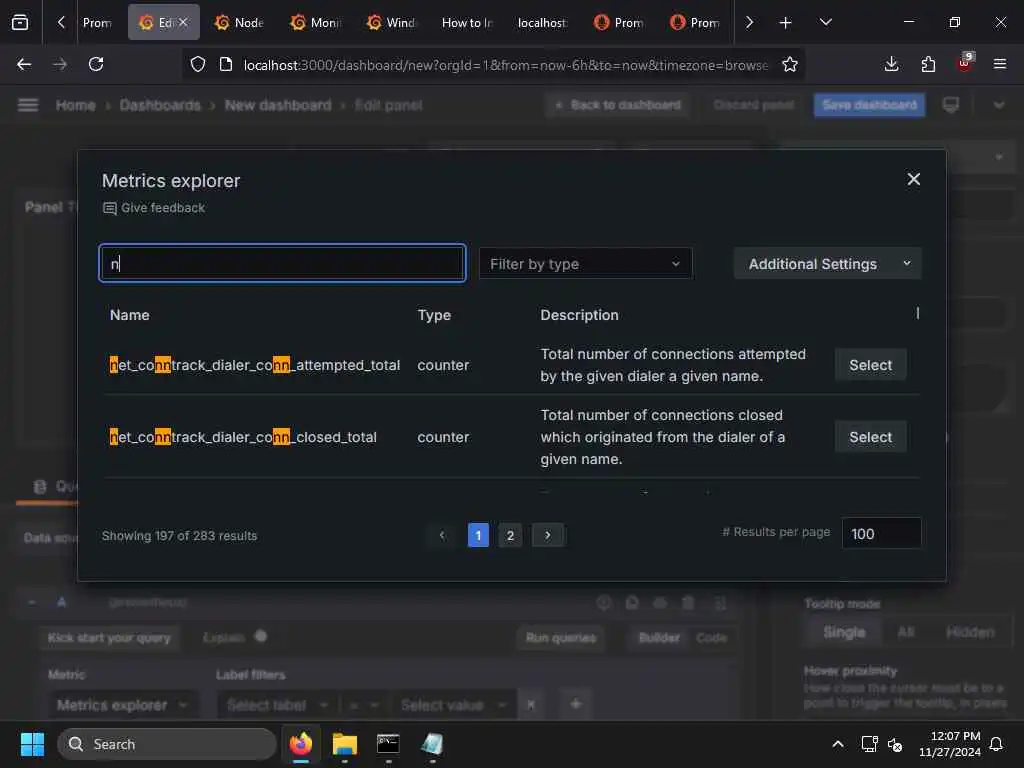Go to results page 2

pos(510,536)
